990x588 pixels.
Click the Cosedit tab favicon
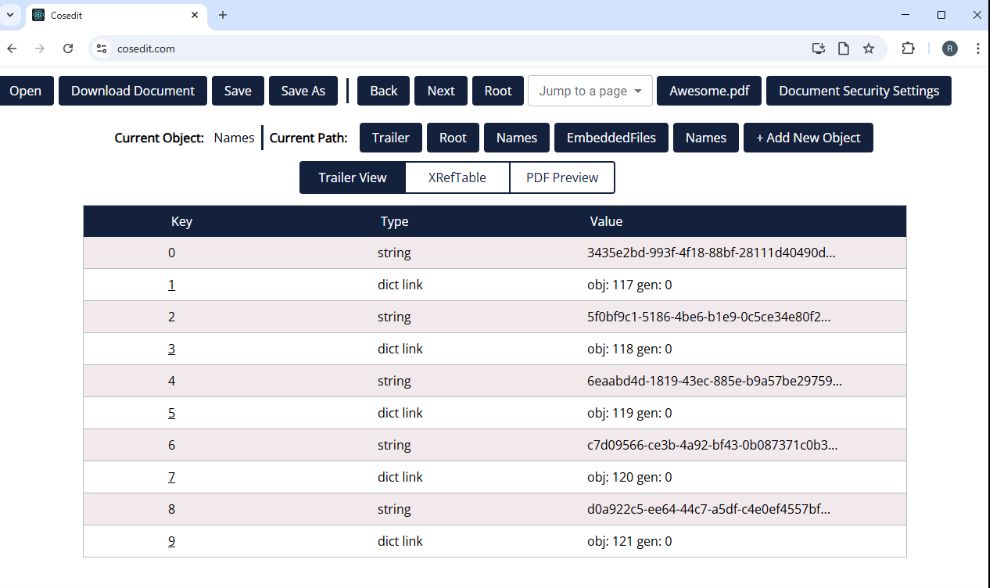click(39, 15)
